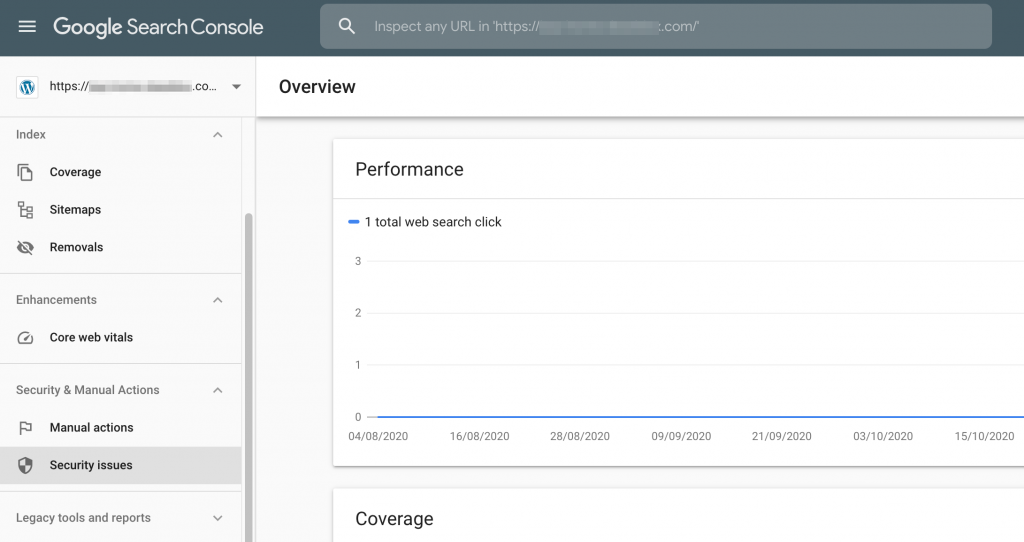Open the hamburger navigation menu
Viewport: 1024px width, 542px height.
[27, 27]
